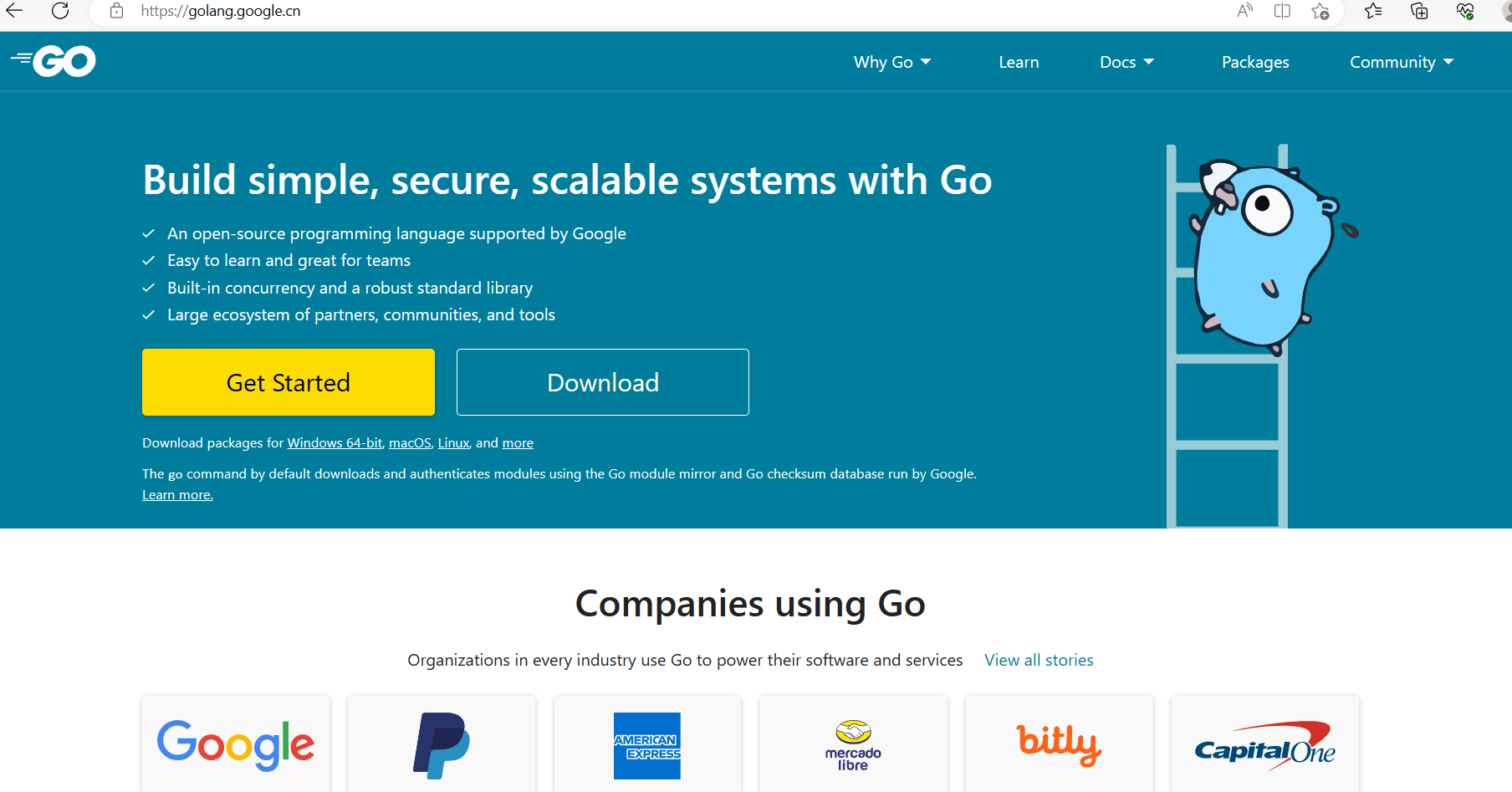1512x792 pixels.
Task: Go back using the browser back arrow
Action: click(15, 11)
